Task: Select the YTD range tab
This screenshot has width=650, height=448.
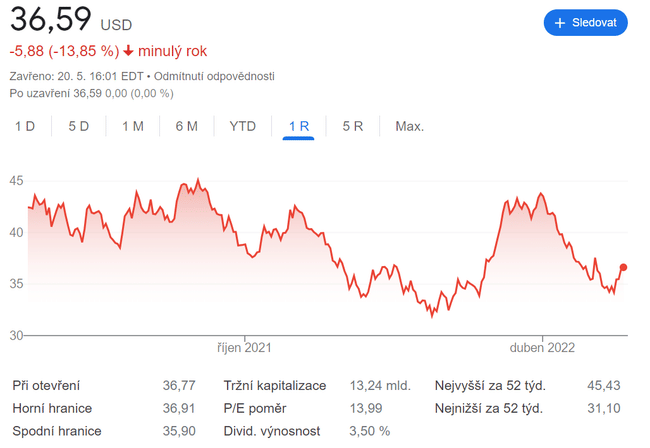Action: pos(243,126)
